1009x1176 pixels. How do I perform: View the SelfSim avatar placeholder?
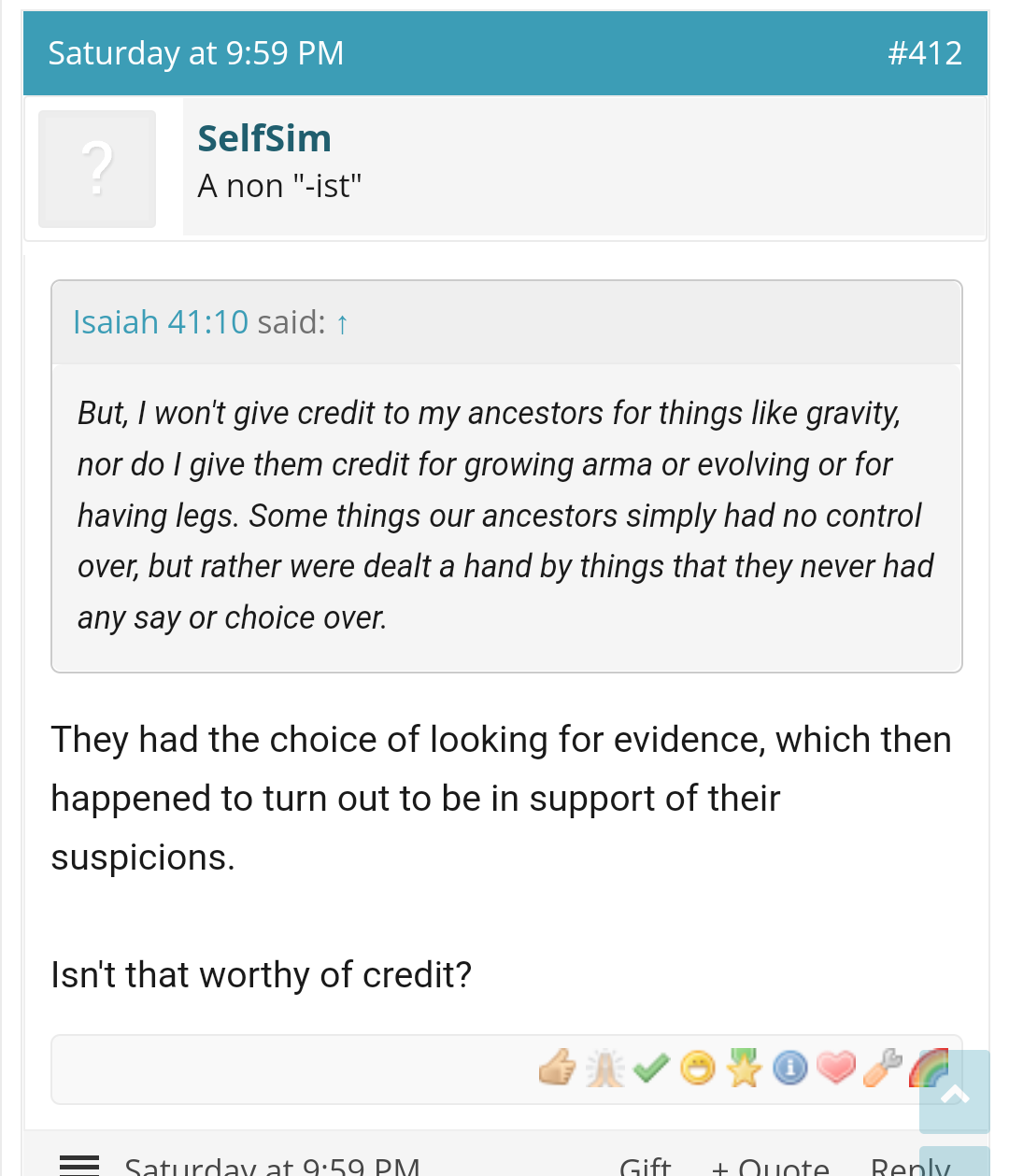click(97, 168)
